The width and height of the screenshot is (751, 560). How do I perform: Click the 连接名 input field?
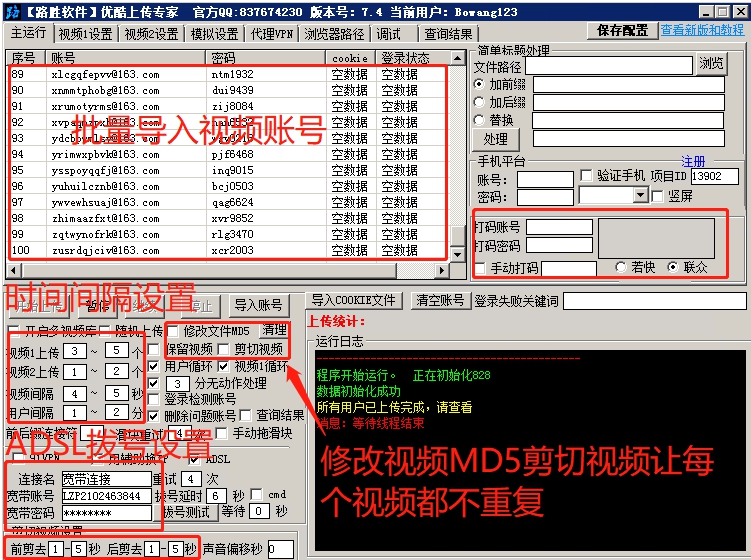106,479
